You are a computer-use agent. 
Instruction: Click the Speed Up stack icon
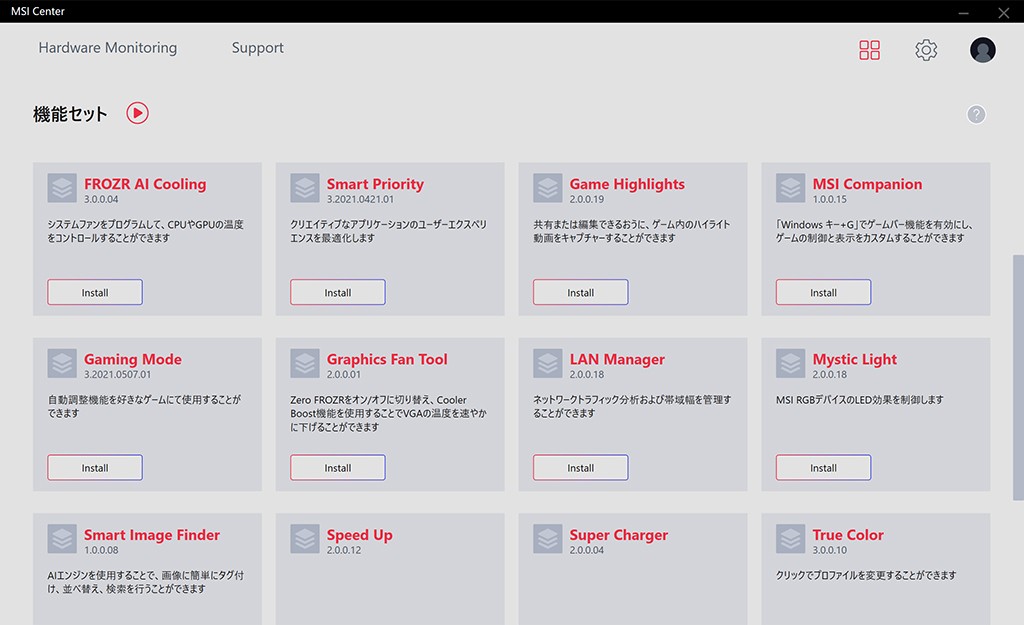click(x=305, y=539)
